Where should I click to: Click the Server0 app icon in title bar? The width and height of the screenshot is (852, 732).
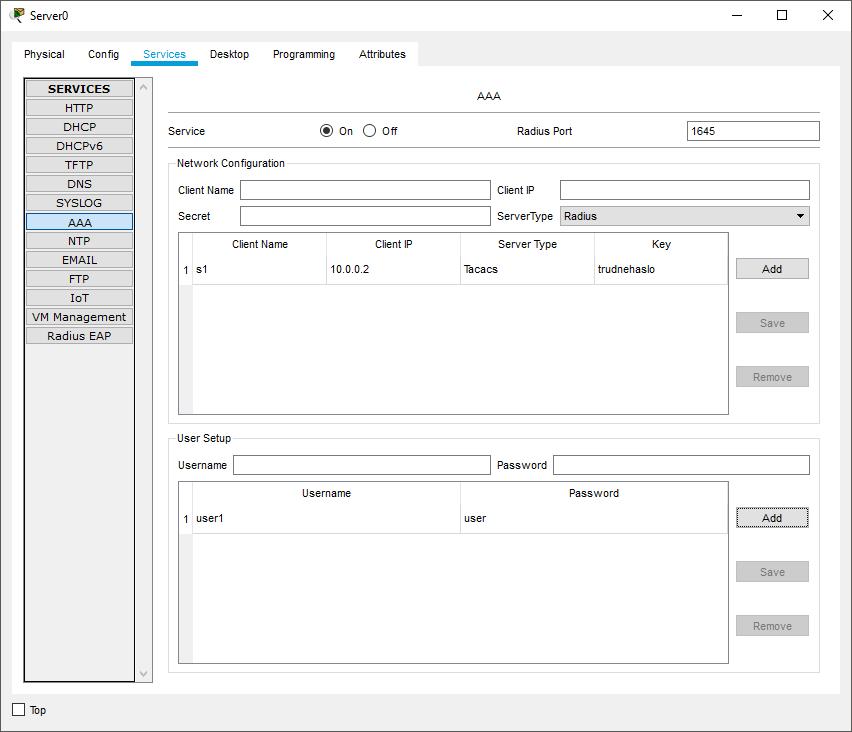tap(17, 15)
